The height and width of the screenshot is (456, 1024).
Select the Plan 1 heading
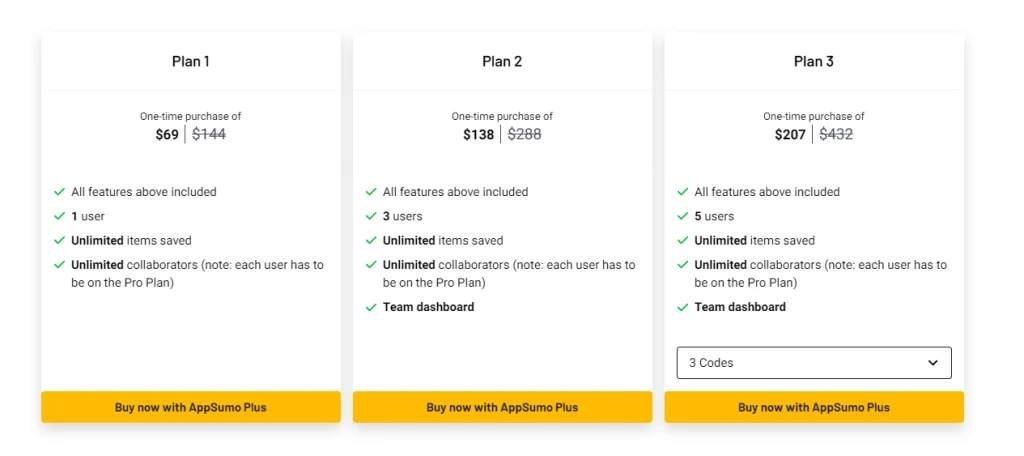point(190,62)
